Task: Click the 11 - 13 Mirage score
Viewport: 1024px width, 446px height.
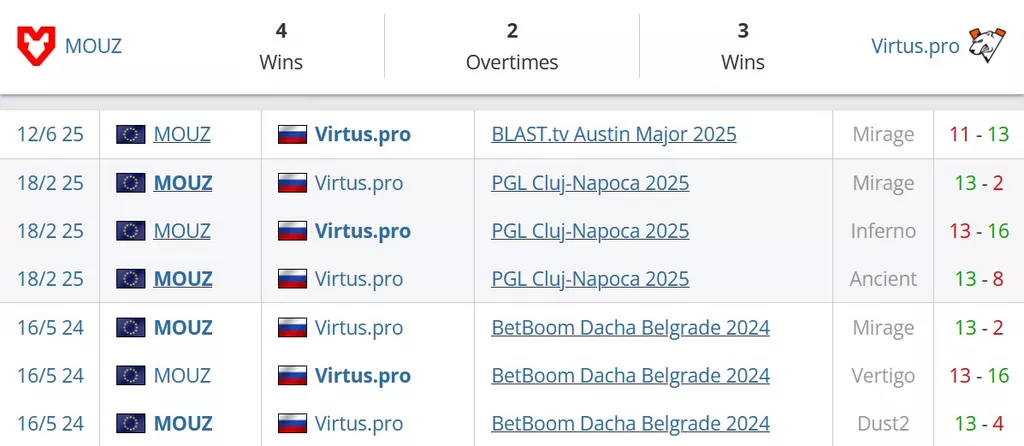Action: 979,135
